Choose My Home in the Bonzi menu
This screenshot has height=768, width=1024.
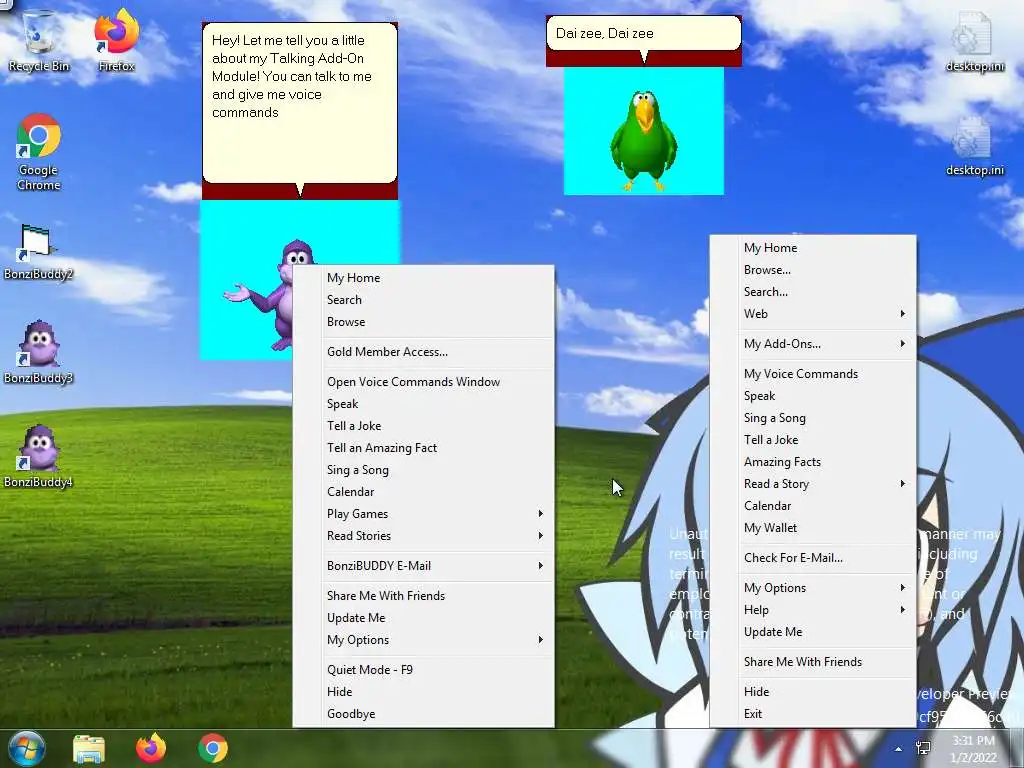[x=424, y=278]
